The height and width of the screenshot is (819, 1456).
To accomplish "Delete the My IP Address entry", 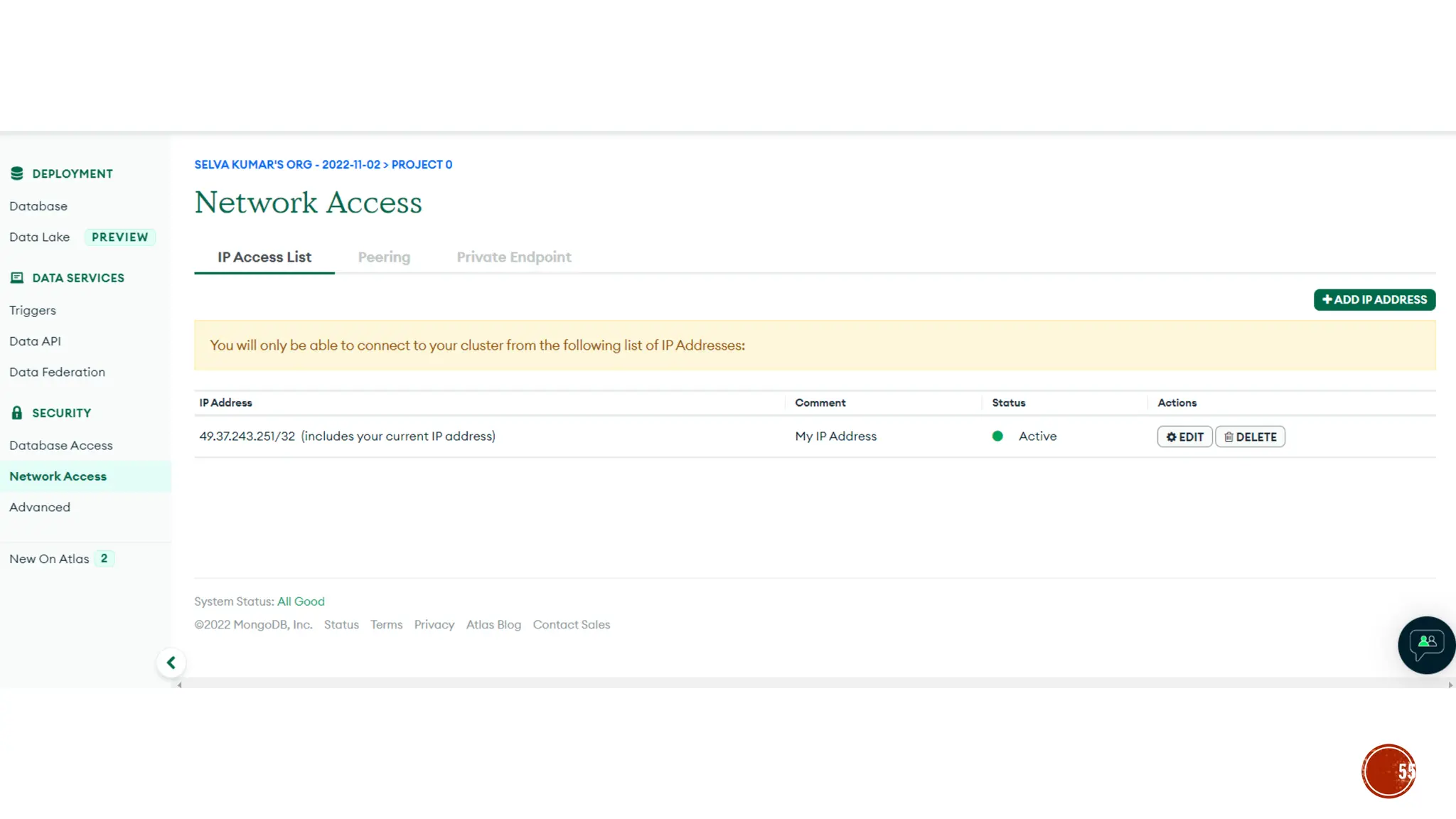I will tap(1250, 437).
